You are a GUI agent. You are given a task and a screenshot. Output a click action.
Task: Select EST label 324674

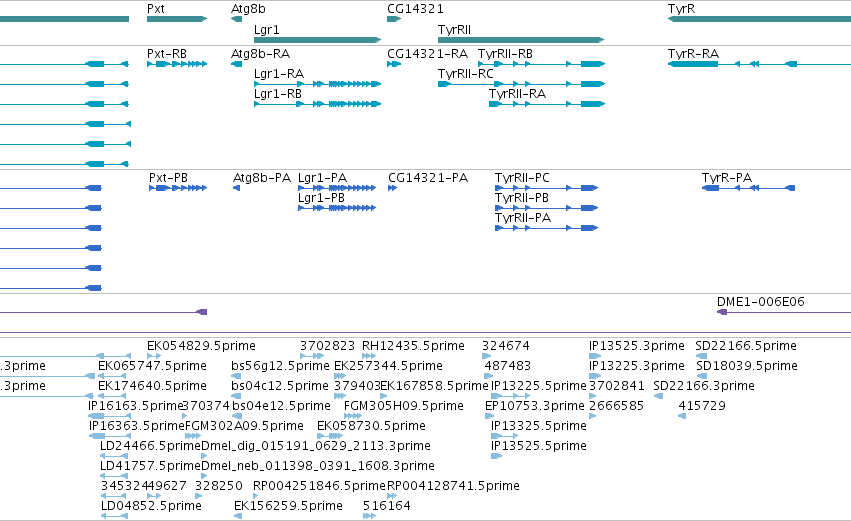coord(506,346)
